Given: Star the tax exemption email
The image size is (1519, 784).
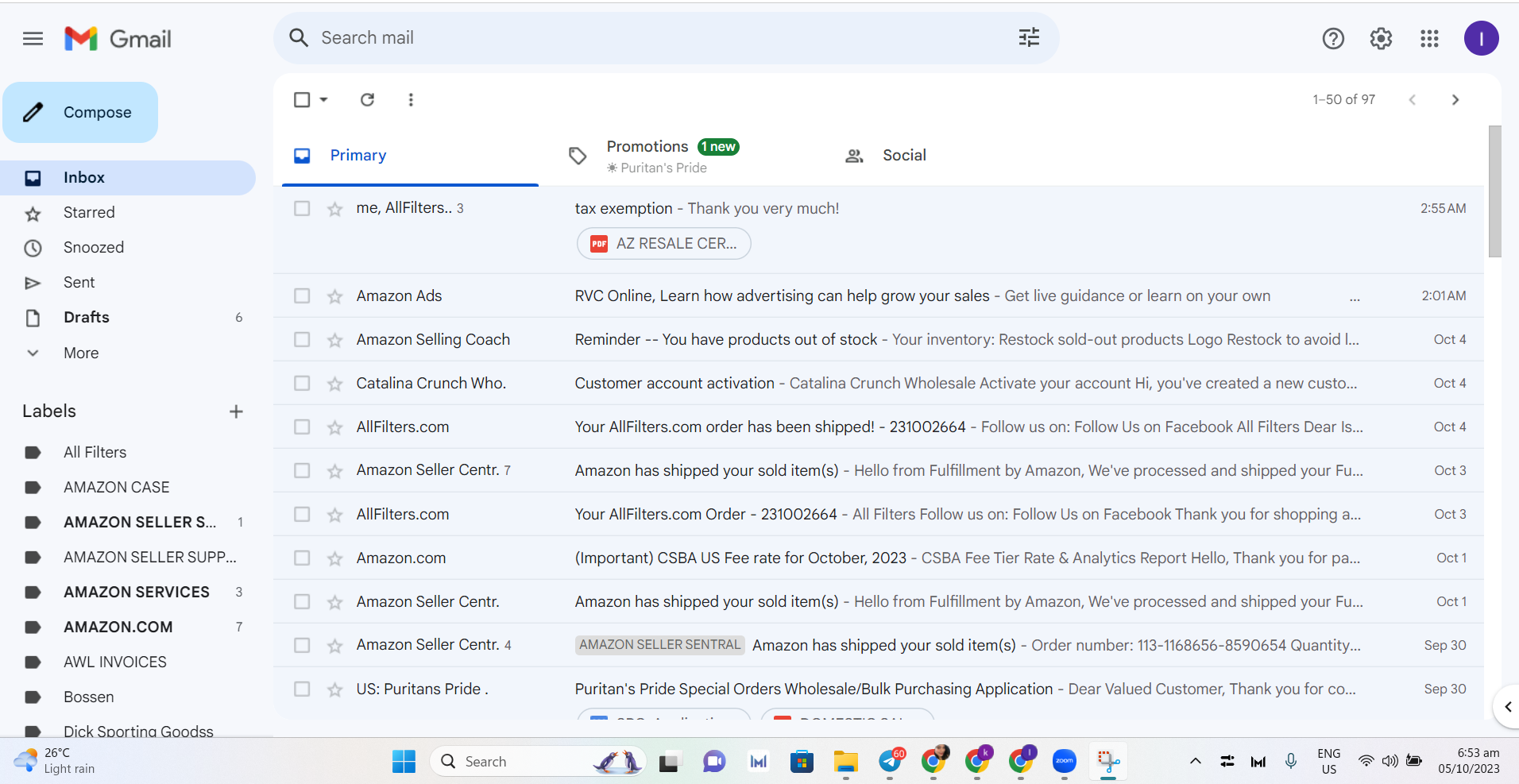Looking at the screenshot, I should tap(335, 209).
